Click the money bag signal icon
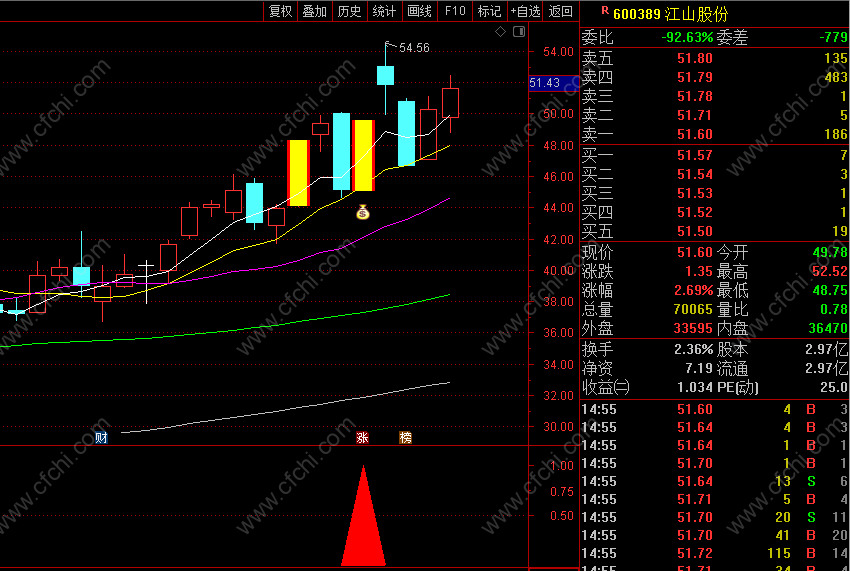The width and height of the screenshot is (850, 571). pyautogui.click(x=363, y=213)
